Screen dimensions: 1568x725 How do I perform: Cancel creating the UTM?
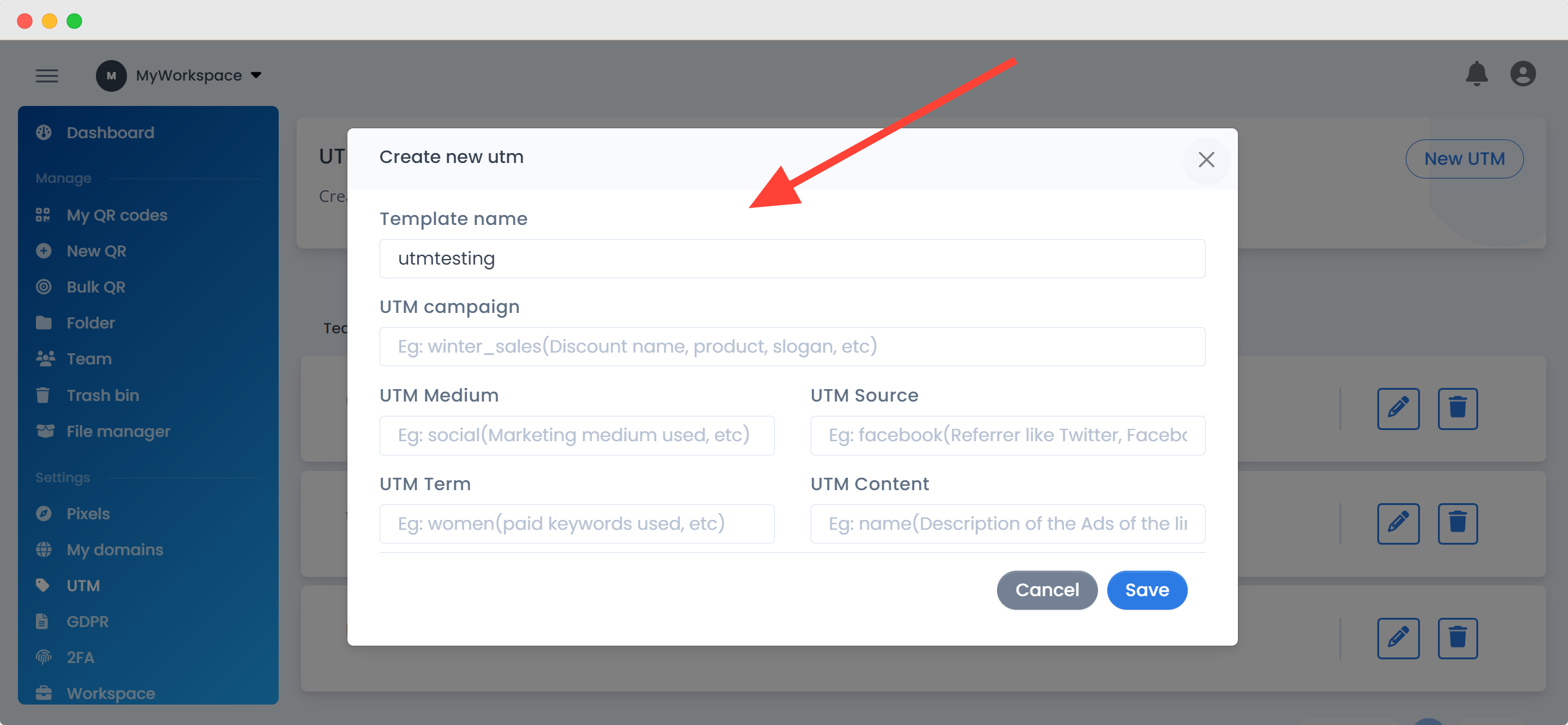point(1047,590)
